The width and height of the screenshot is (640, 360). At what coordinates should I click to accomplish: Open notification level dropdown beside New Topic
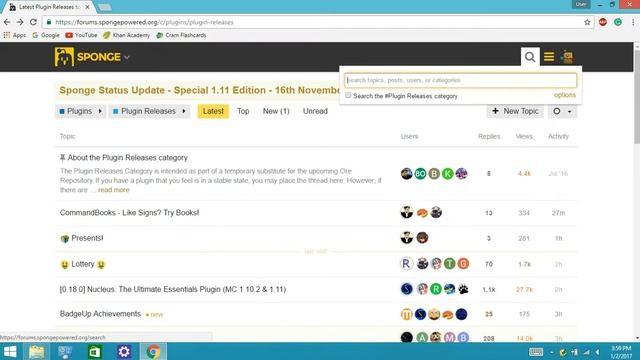[x=562, y=111]
